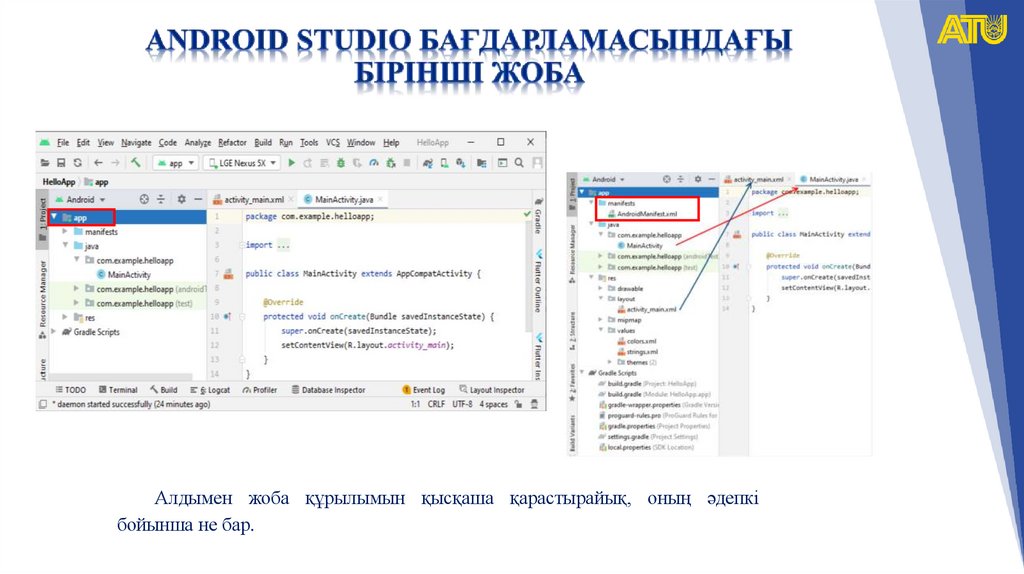Close activity_main.xml tab in left editor
Screen dimensions: 1024x574
(x=291, y=199)
